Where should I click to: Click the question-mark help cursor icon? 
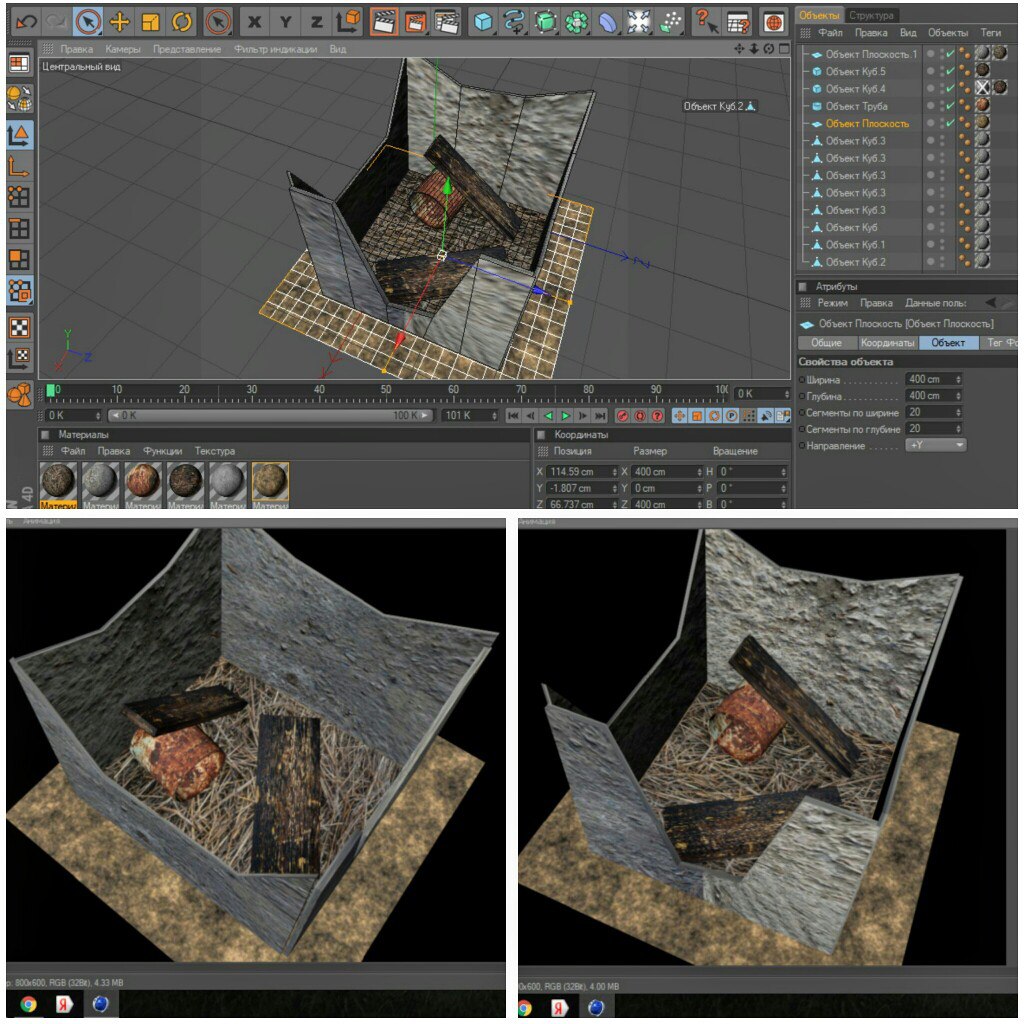pos(705,22)
